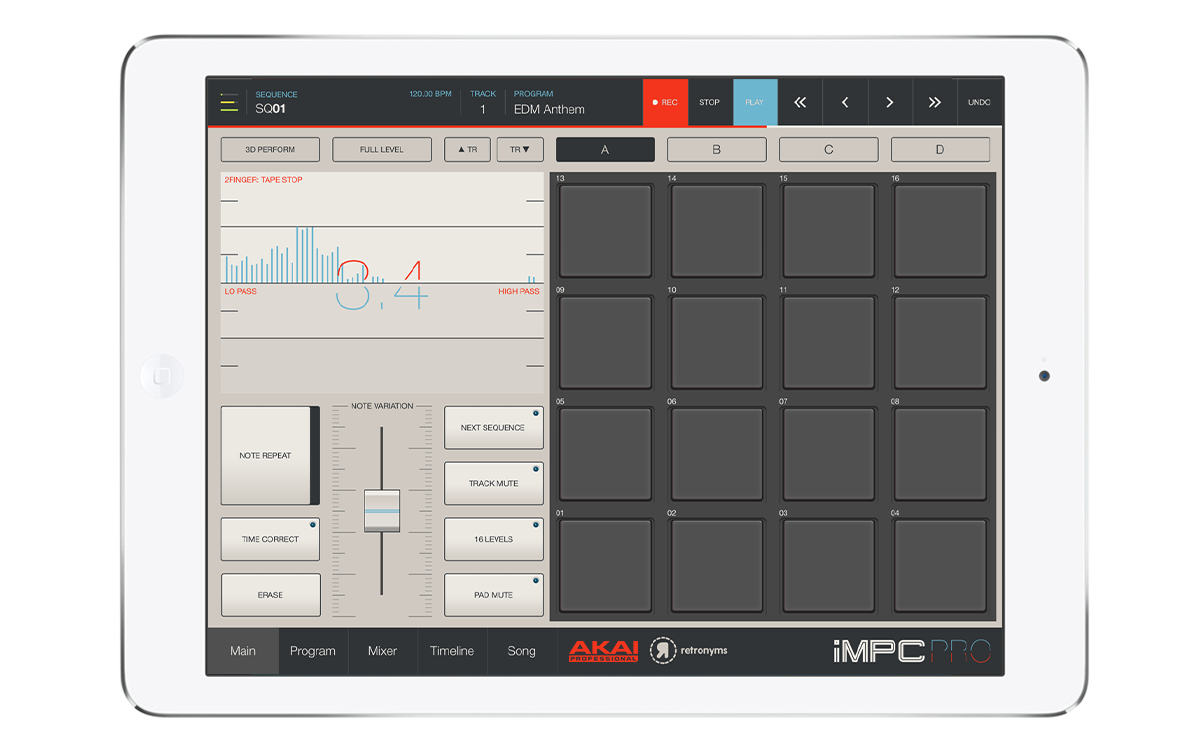Toggle the Pad Mute button
1200x750 pixels.
click(493, 595)
